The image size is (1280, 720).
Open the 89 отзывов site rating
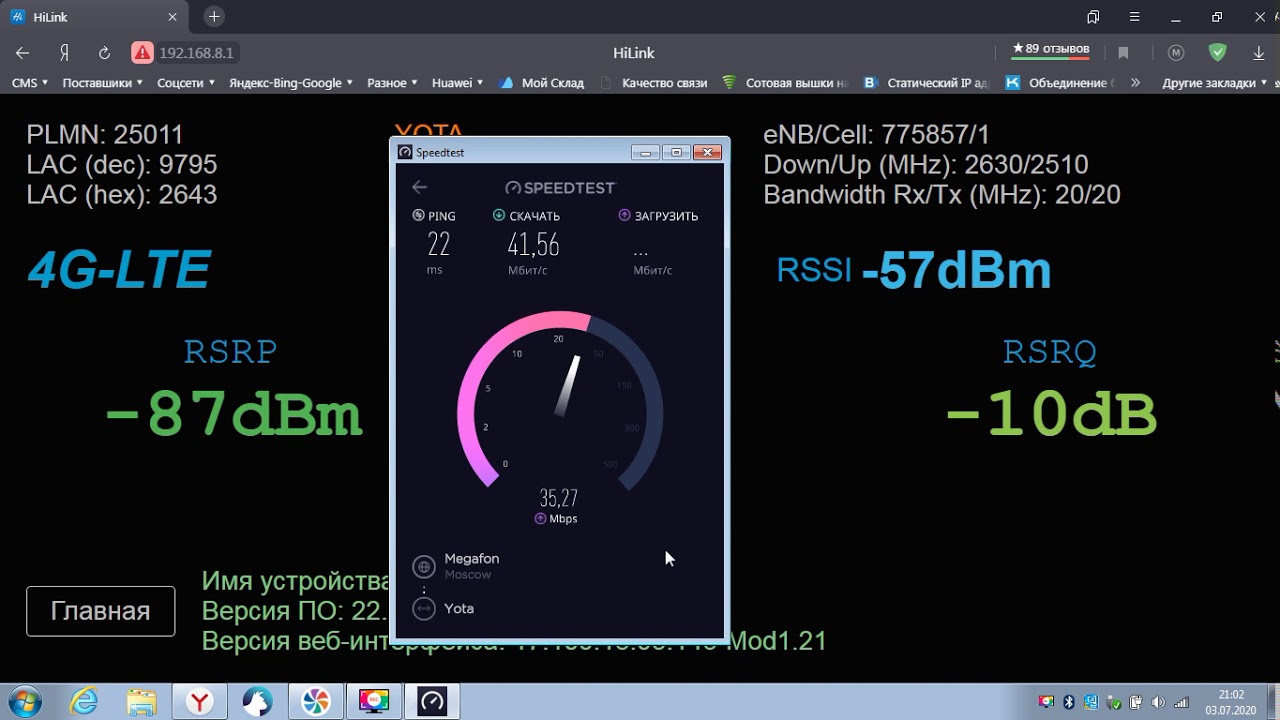click(1050, 50)
